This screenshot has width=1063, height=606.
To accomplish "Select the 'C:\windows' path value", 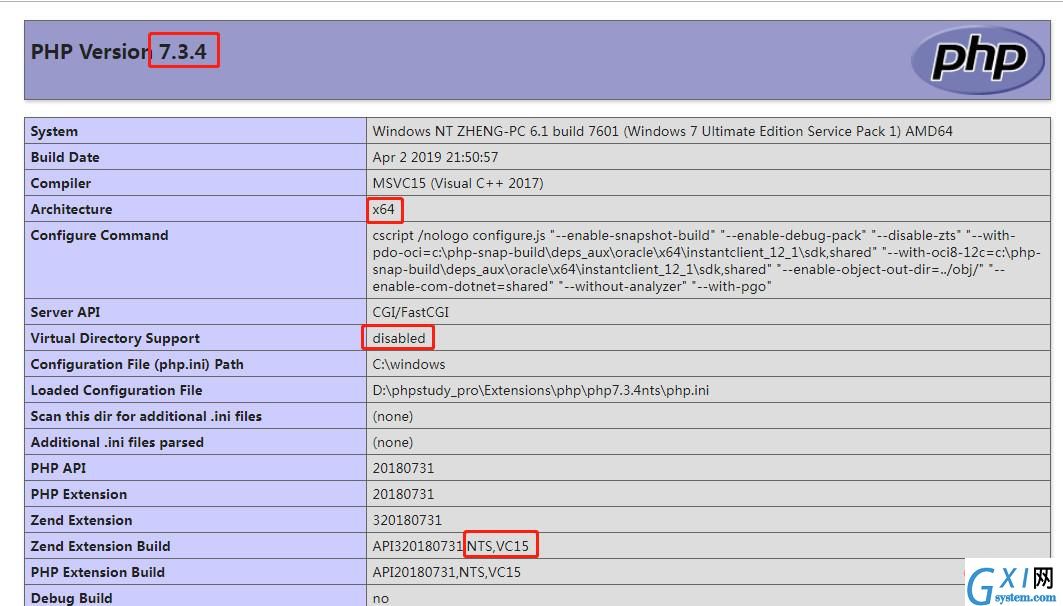I will 409,365.
